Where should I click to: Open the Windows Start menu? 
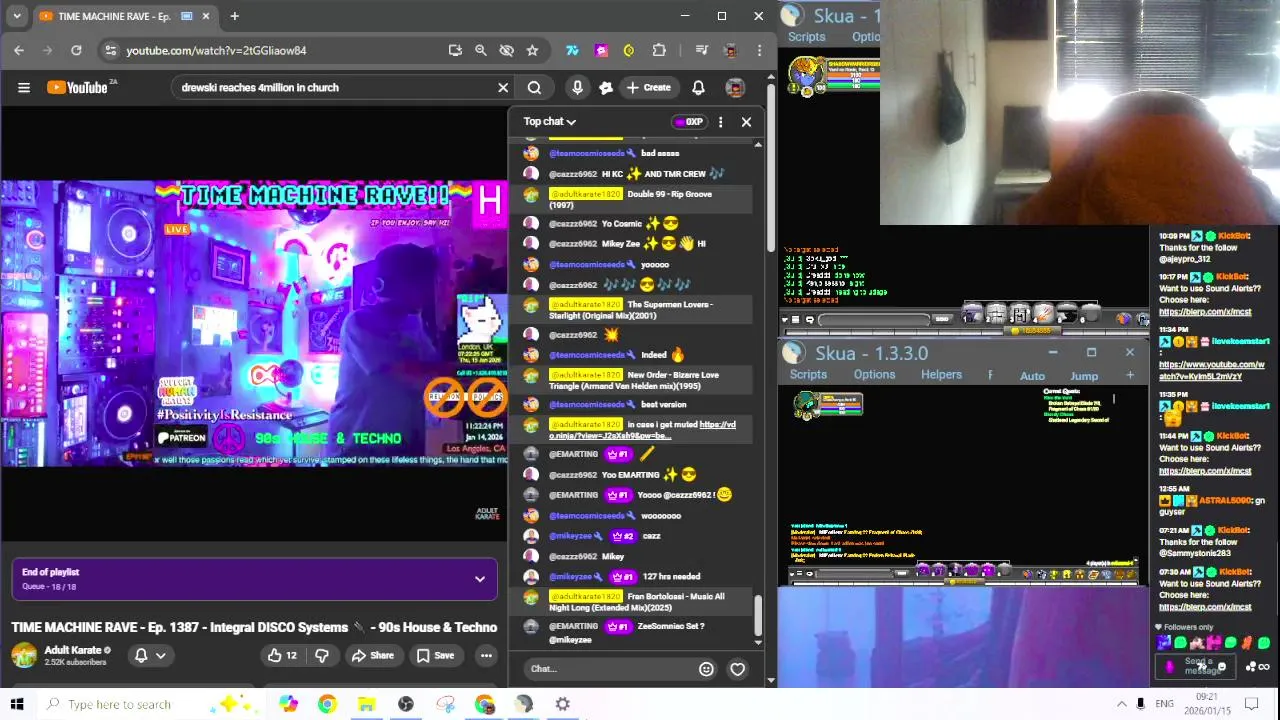tap(17, 704)
